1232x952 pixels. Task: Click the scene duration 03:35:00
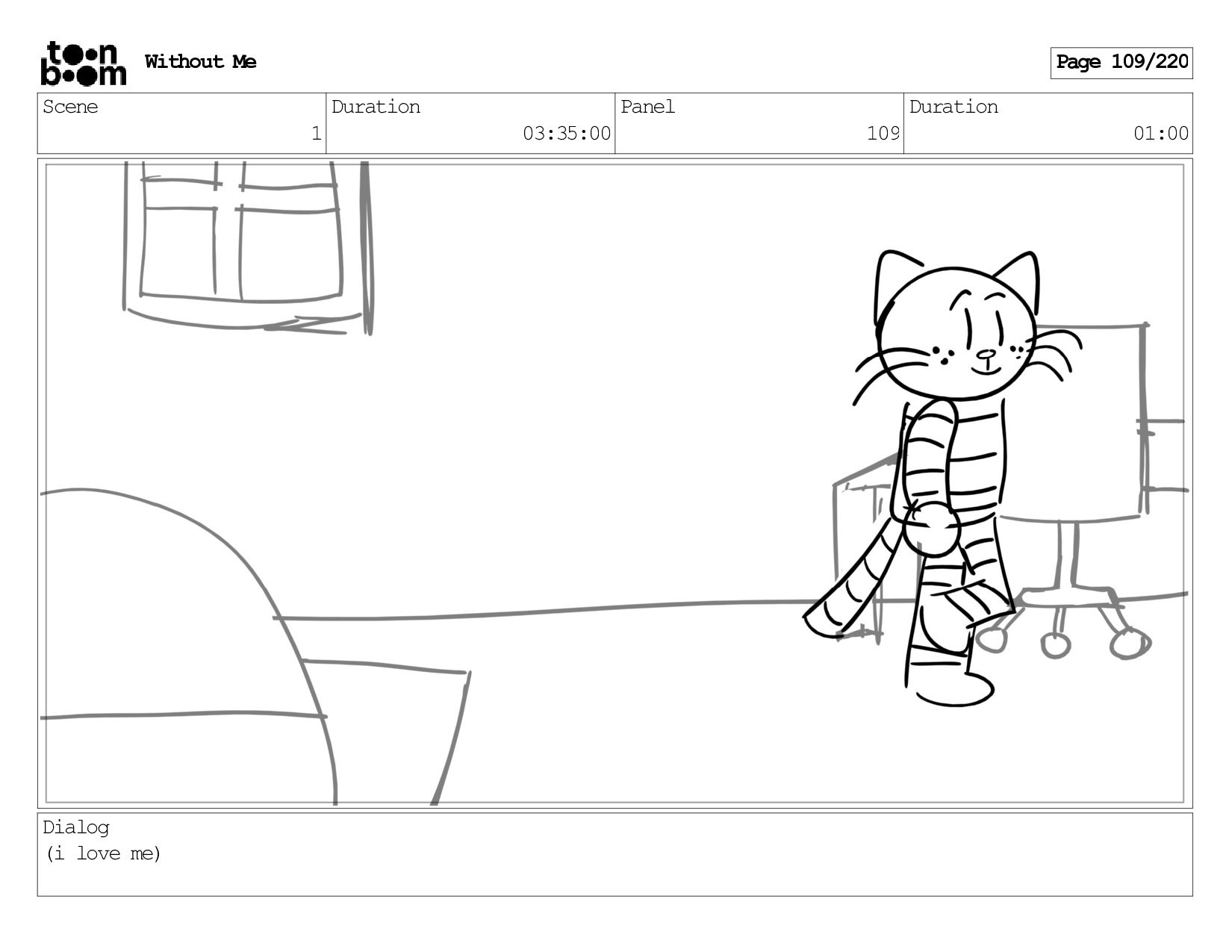pos(567,134)
